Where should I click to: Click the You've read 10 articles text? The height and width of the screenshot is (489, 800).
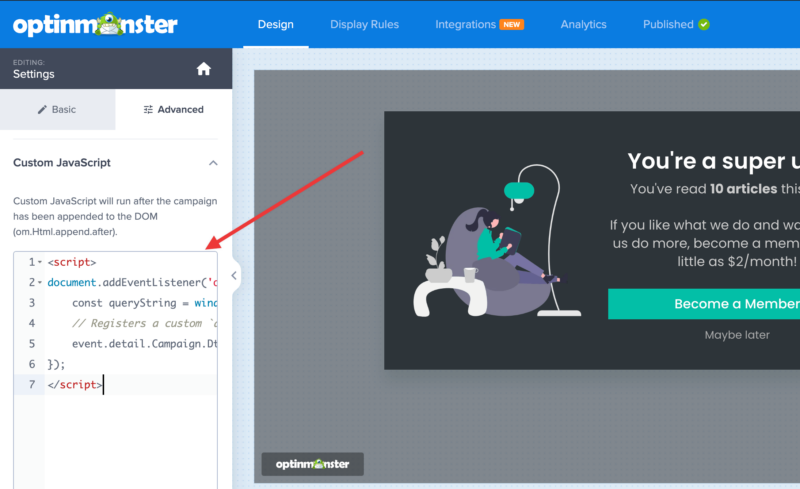point(714,189)
